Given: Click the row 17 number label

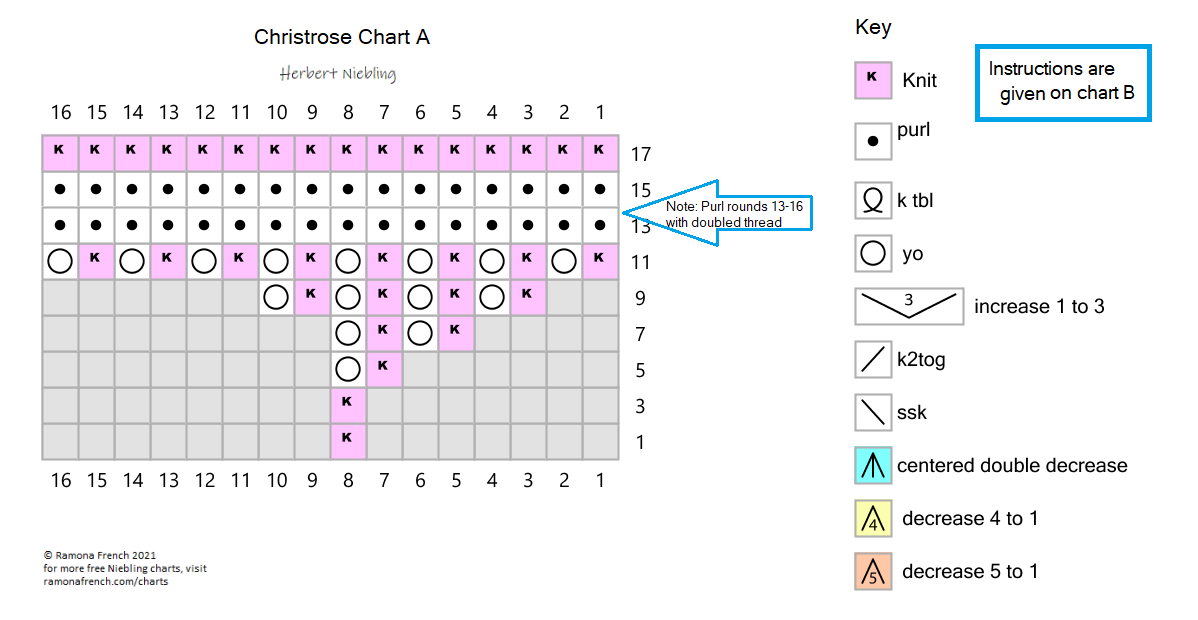Looking at the screenshot, I should coord(641,154).
